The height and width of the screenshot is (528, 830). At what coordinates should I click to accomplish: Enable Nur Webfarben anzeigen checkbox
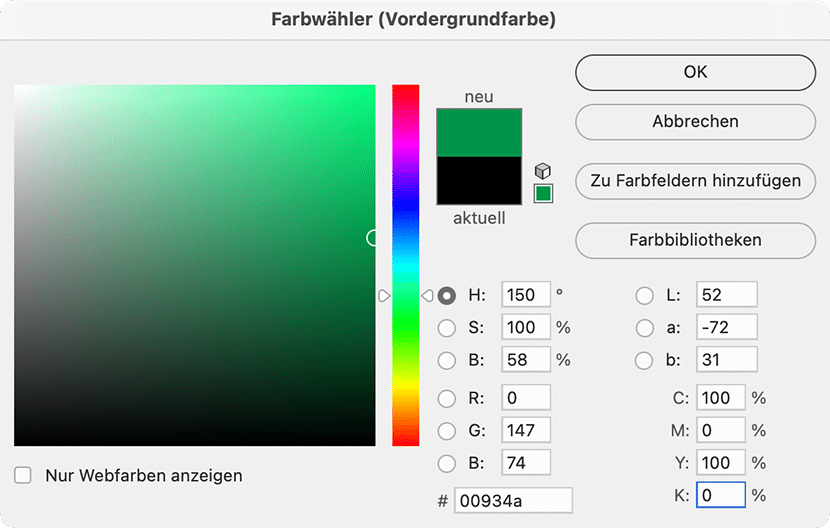(x=23, y=476)
